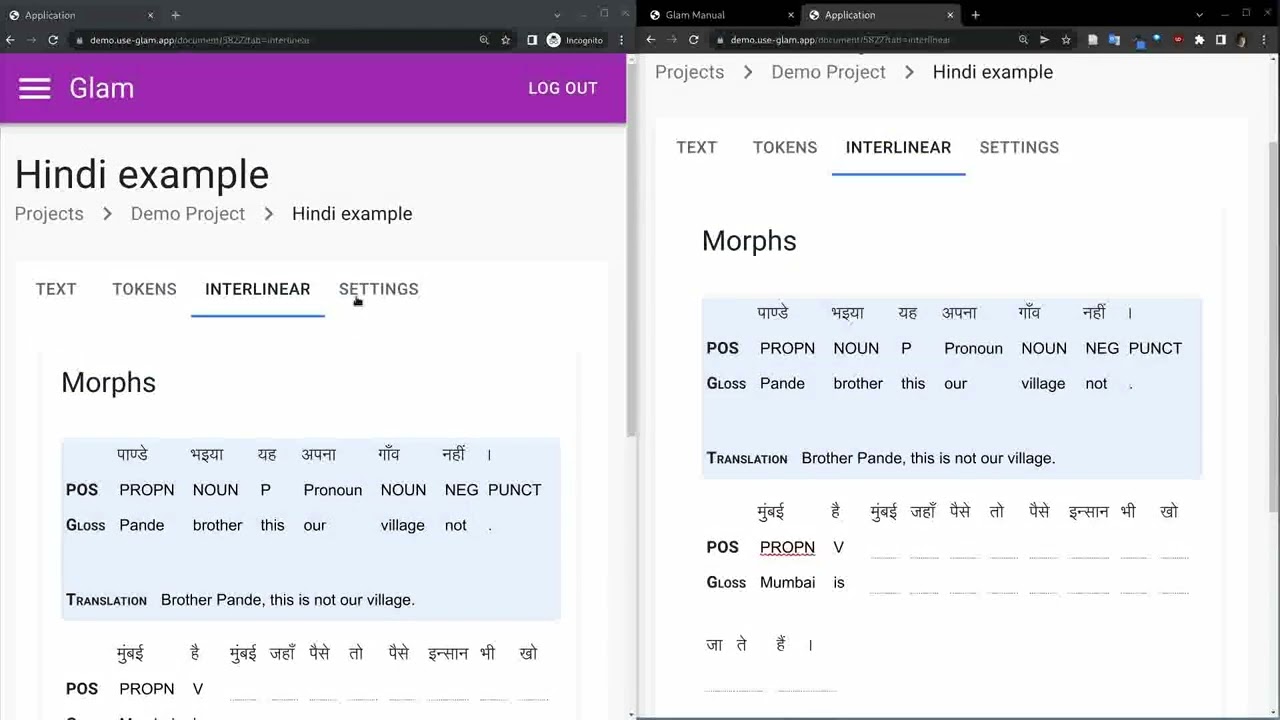
Task: Open Demo Project breadcrumb in right window
Action: pyautogui.click(x=828, y=72)
